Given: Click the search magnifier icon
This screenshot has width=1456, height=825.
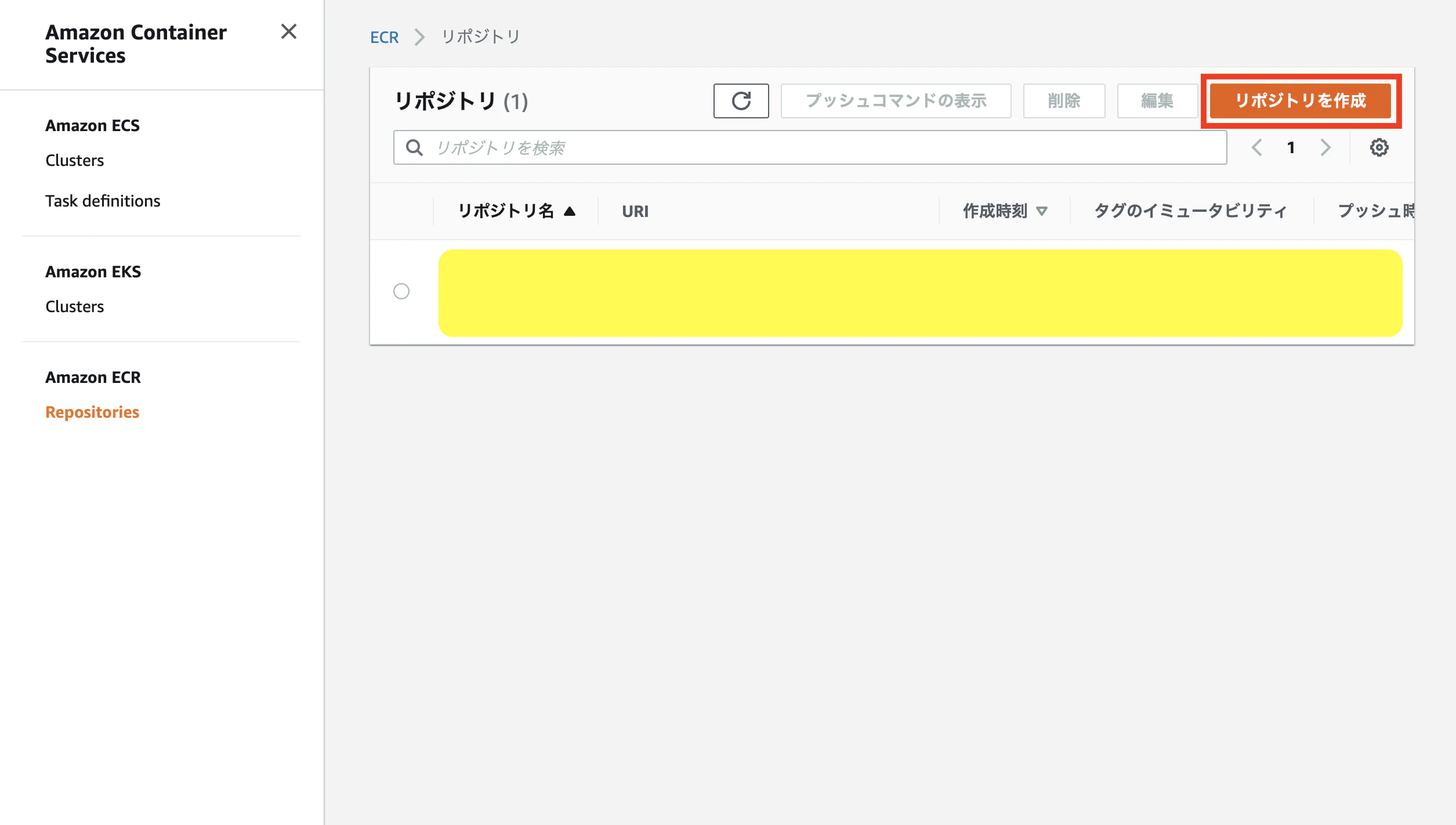Looking at the screenshot, I should click(414, 147).
